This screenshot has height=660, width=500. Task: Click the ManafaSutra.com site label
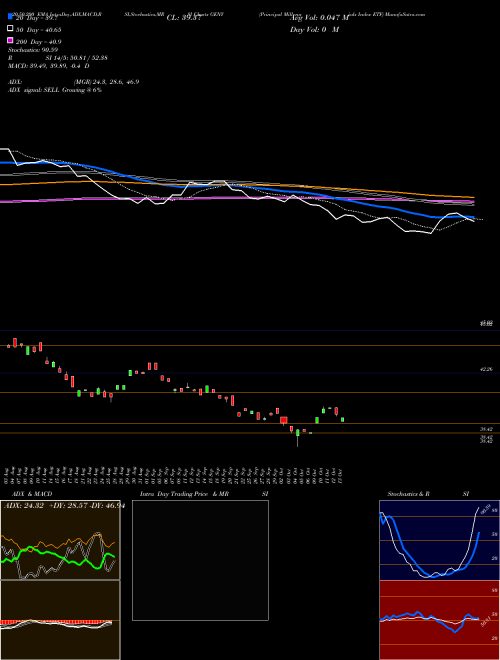point(404,14)
